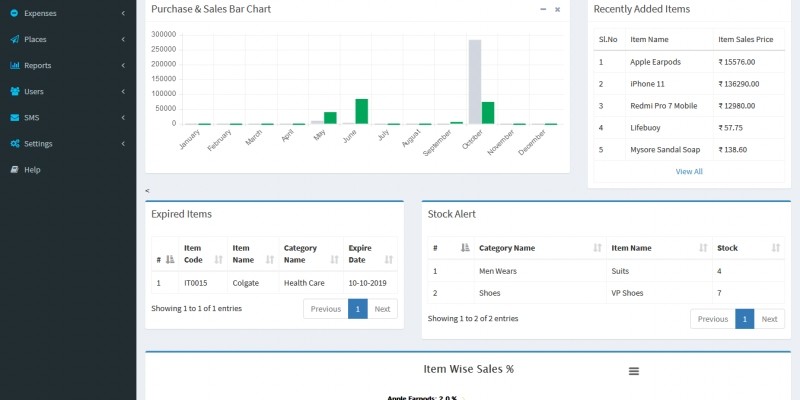Image resolution: width=800 pixels, height=400 pixels.
Task: Click the expire date 10-10-2019
Action: click(367, 283)
